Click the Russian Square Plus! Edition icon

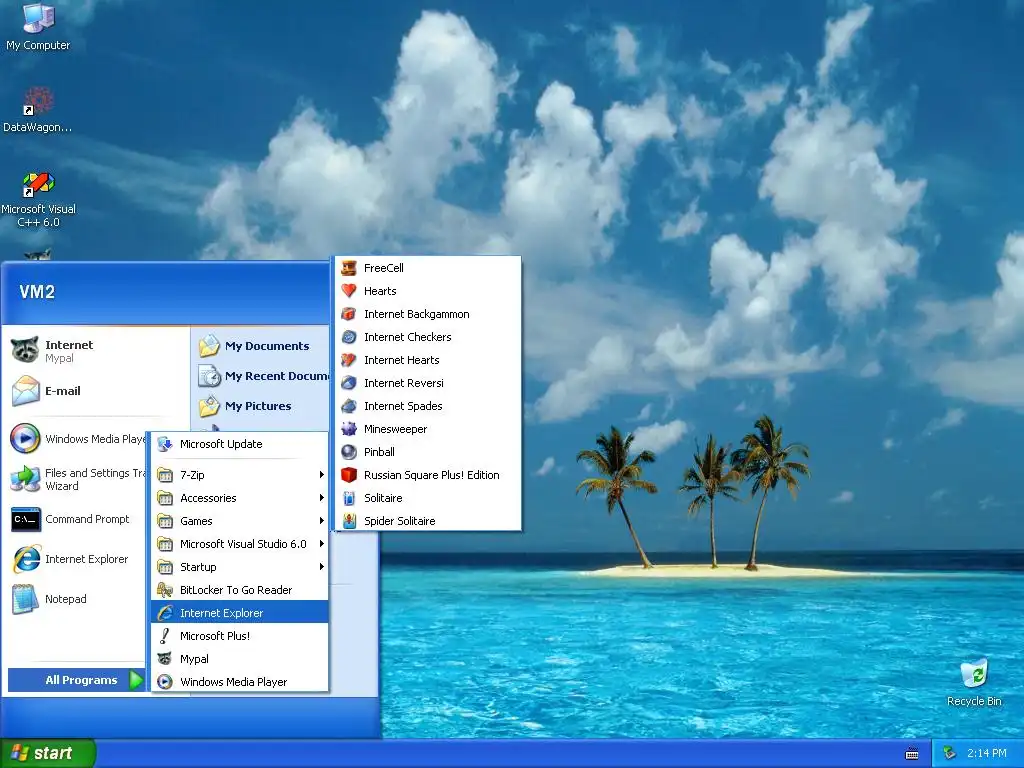click(349, 475)
